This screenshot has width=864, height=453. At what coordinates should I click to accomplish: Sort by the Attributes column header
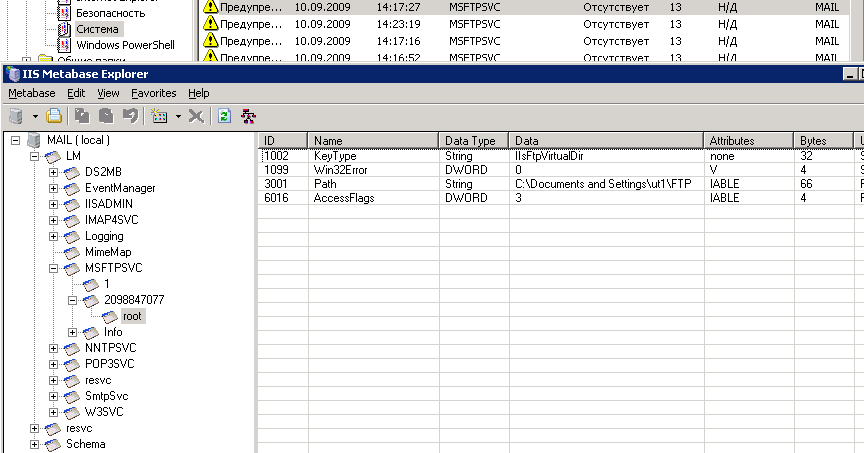[x=748, y=141]
